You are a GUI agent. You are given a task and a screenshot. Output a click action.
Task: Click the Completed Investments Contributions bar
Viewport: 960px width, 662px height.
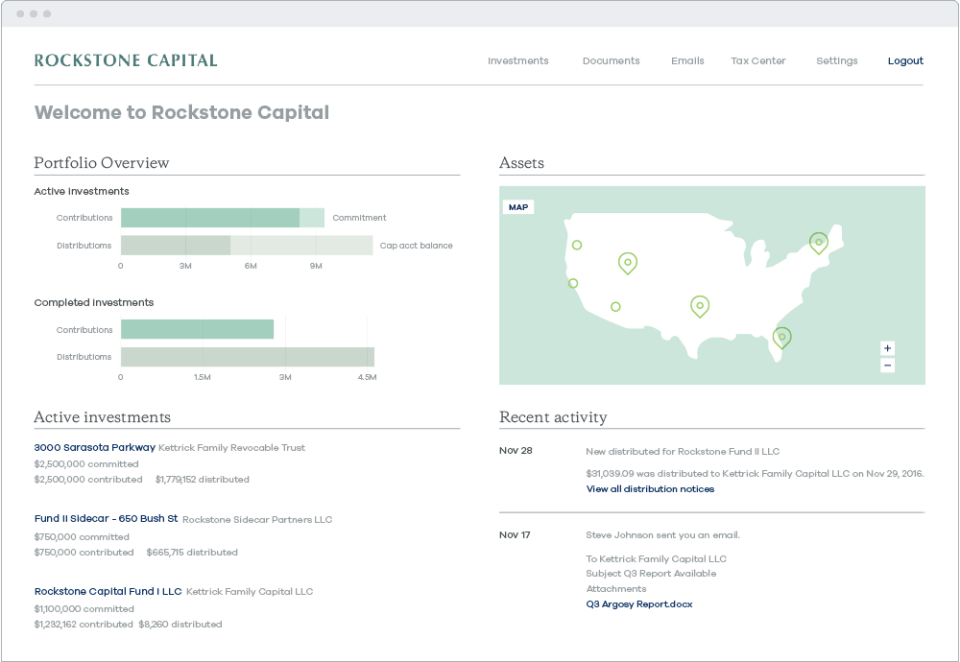[197, 329]
